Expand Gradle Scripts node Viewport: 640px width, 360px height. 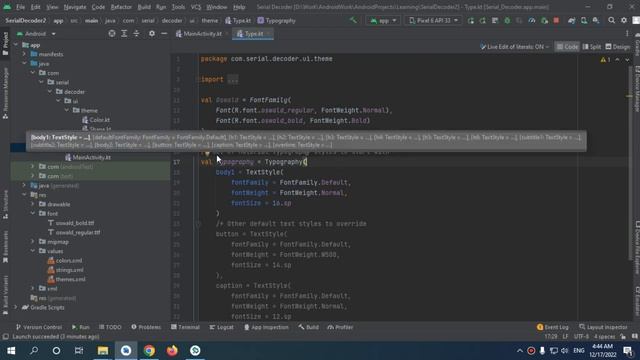click(x=16, y=307)
